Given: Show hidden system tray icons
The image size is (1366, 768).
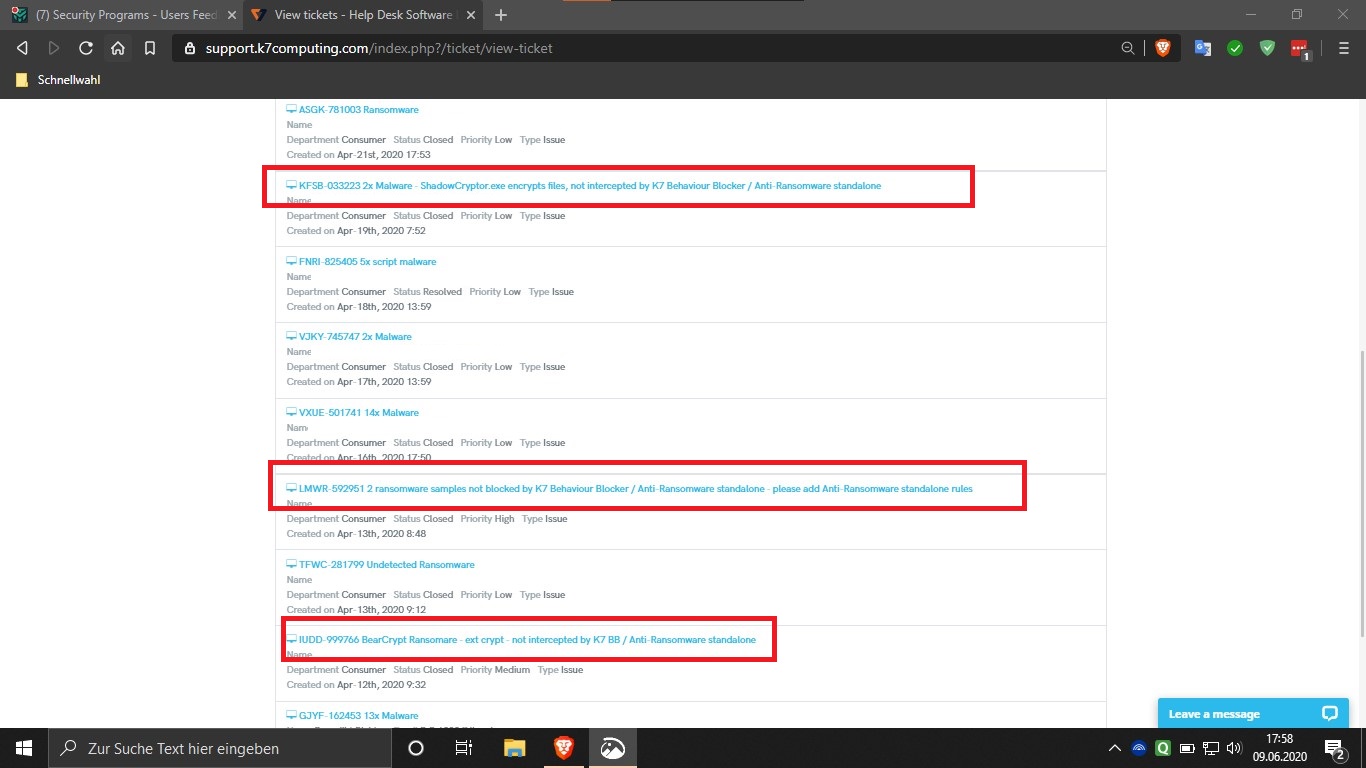Looking at the screenshot, I should 1115,748.
